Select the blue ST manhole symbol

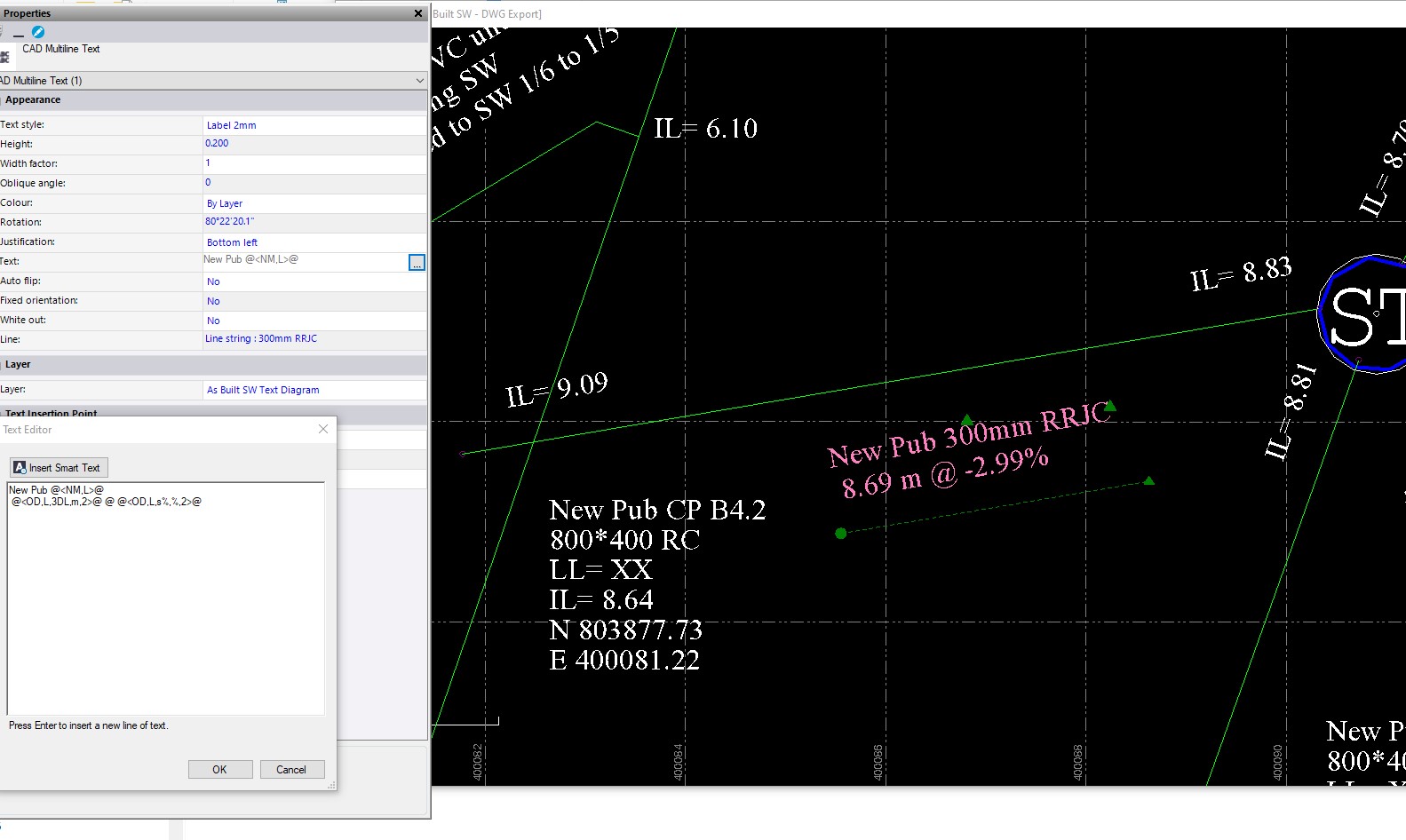pos(1363,315)
